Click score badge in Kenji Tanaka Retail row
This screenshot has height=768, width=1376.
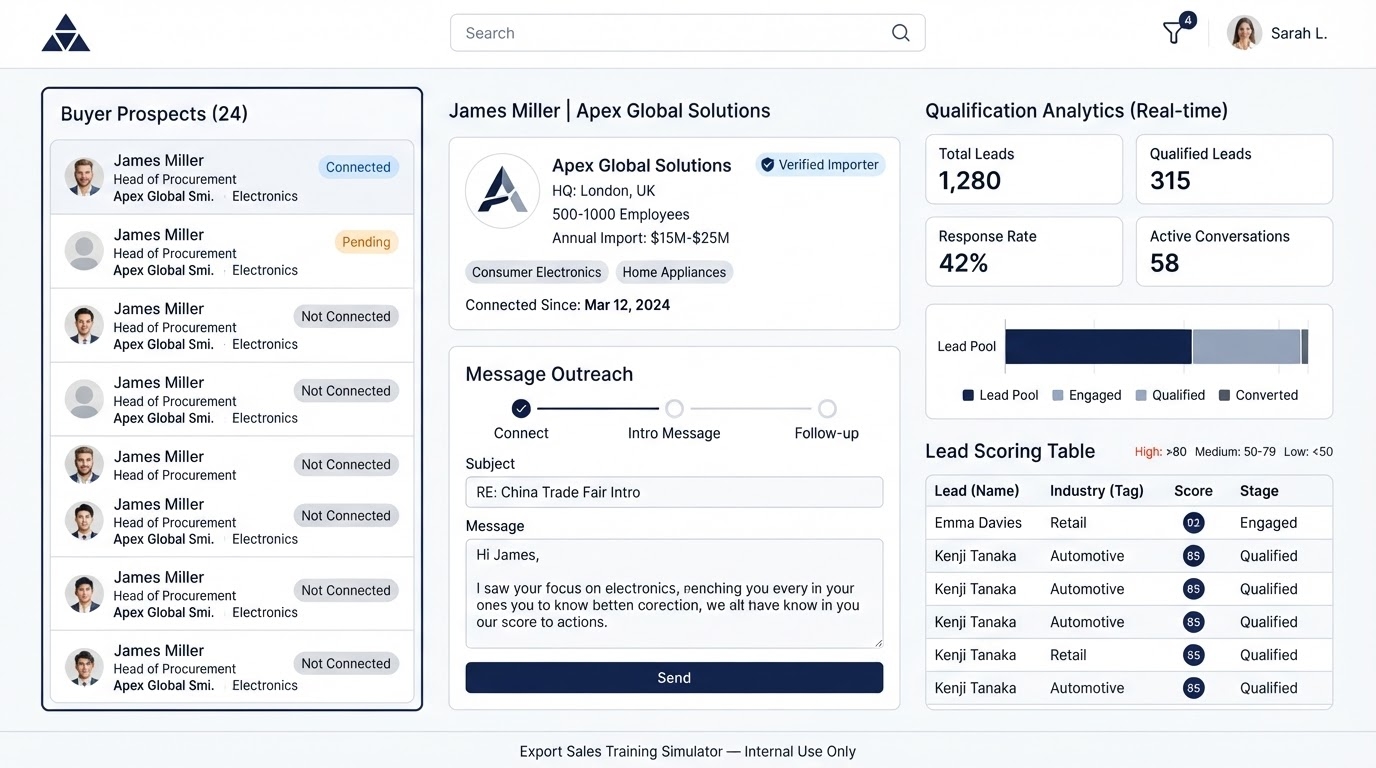tap(1193, 655)
